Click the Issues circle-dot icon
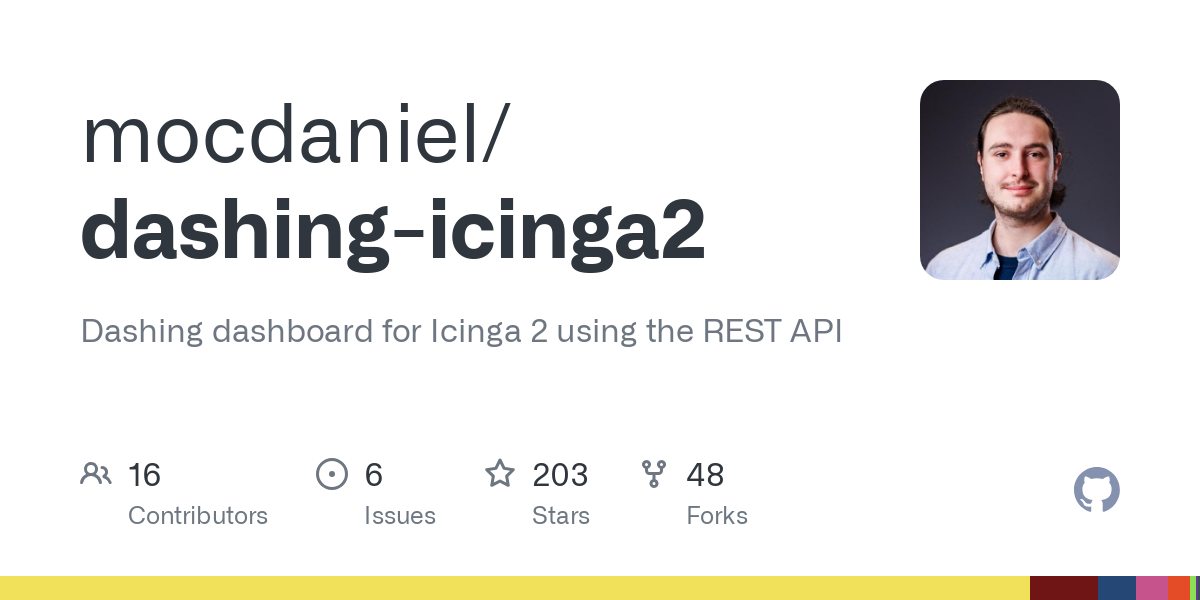Viewport: 1200px width, 600px height. (x=332, y=474)
